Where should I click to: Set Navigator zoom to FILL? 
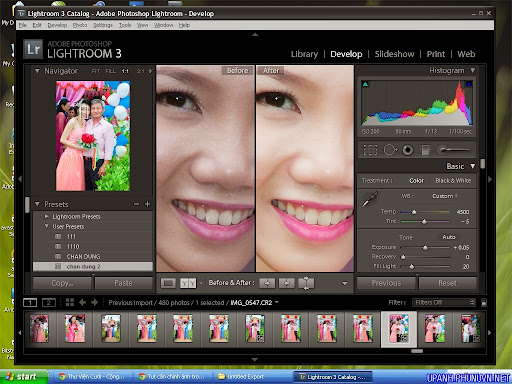point(111,71)
